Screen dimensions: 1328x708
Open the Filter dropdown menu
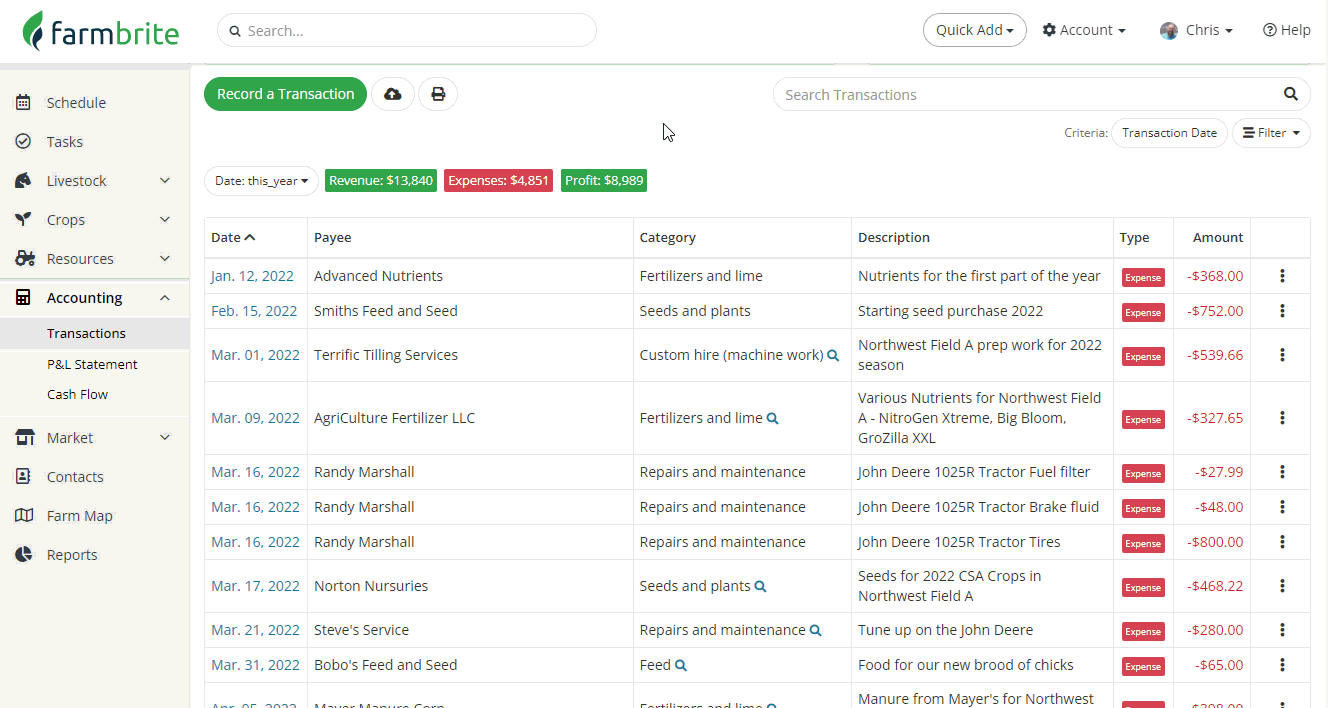1271,133
